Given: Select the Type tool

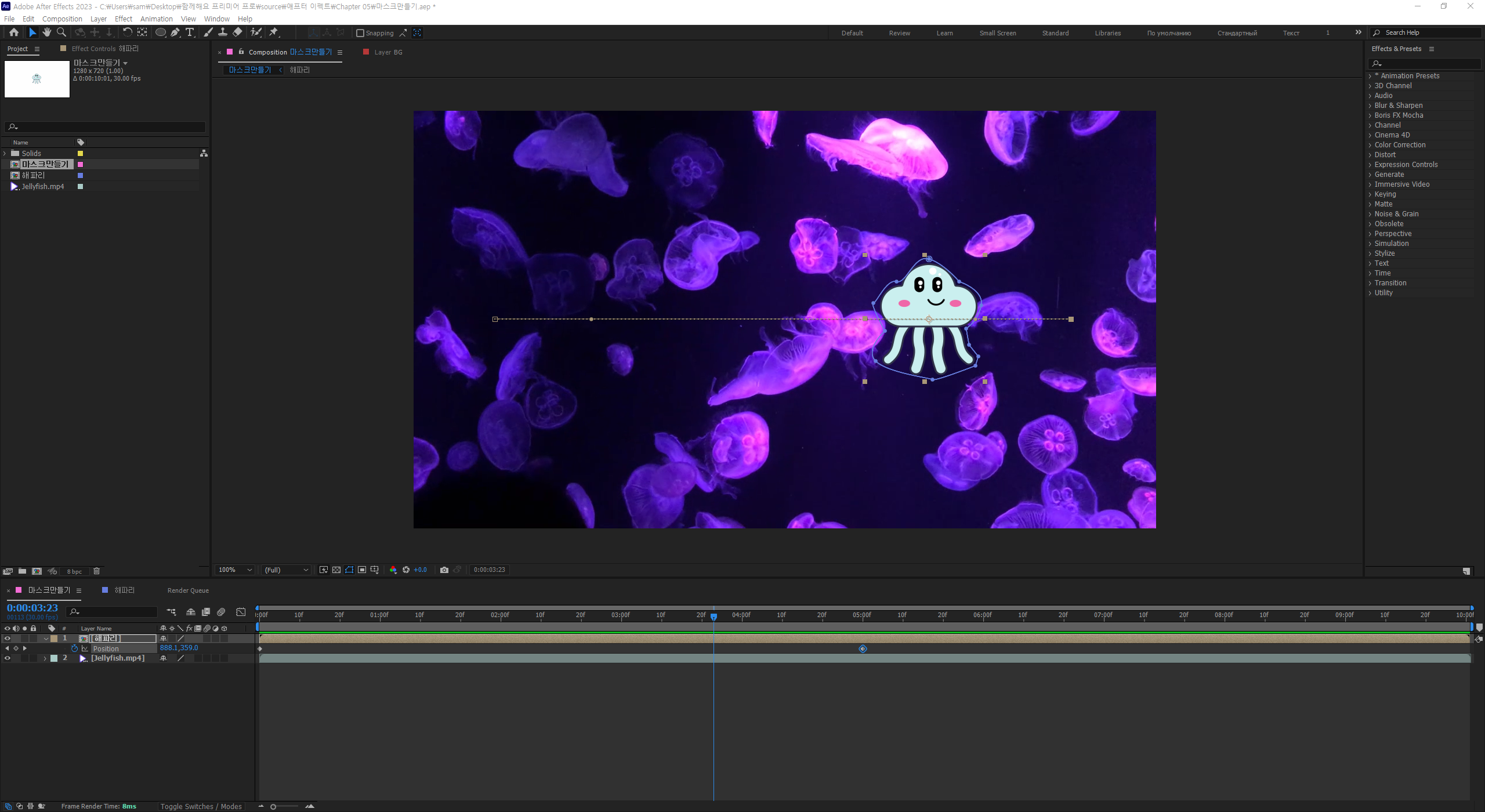Looking at the screenshot, I should pos(189,32).
